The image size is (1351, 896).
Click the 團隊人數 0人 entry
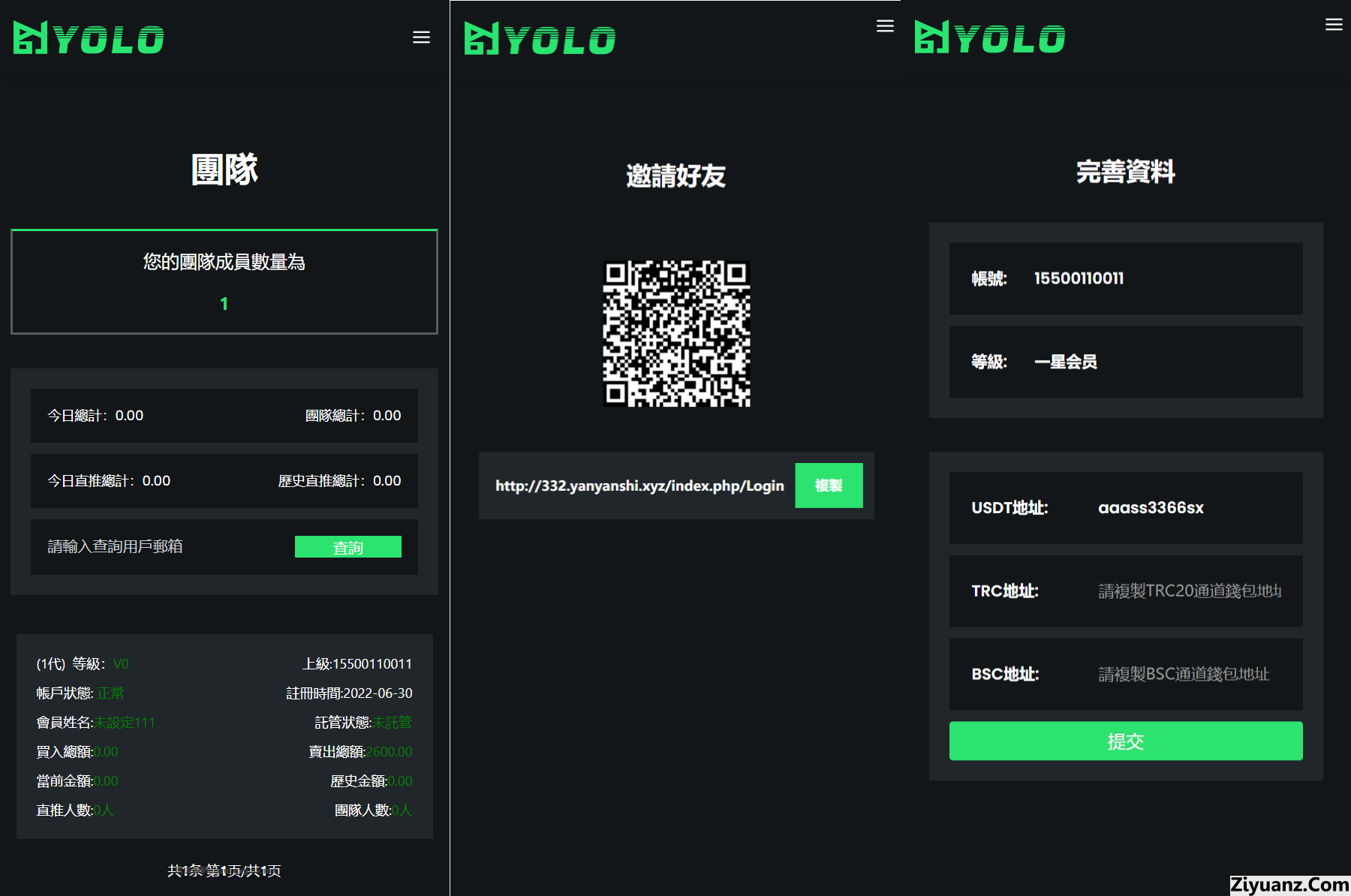[373, 810]
